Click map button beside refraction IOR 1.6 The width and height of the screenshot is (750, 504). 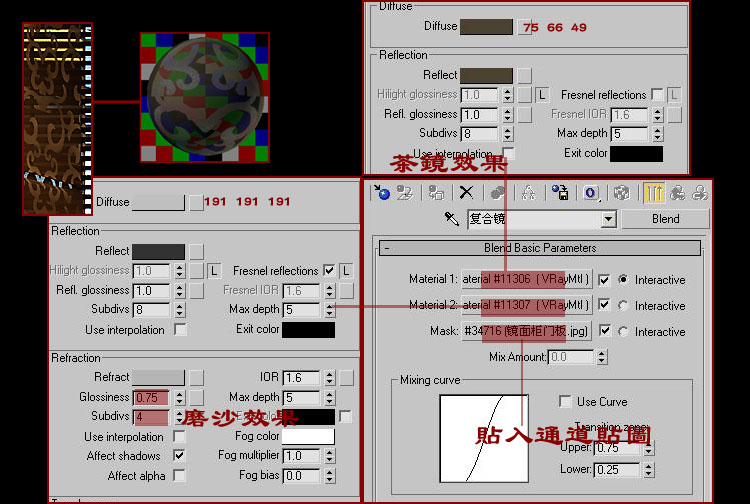pos(347,378)
